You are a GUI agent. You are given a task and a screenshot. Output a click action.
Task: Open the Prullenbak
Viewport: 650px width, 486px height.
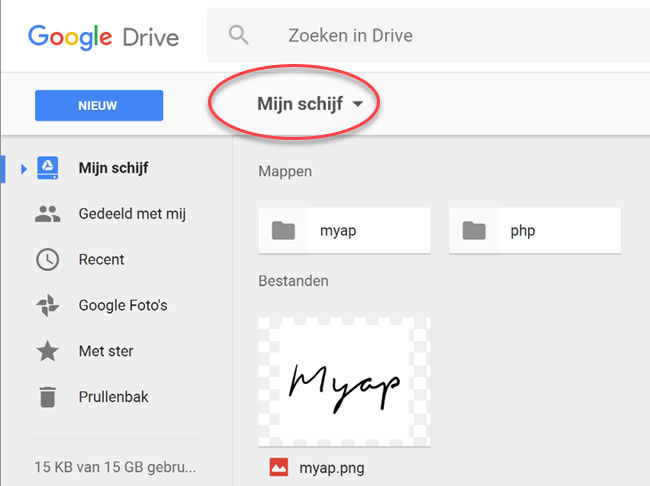click(114, 397)
